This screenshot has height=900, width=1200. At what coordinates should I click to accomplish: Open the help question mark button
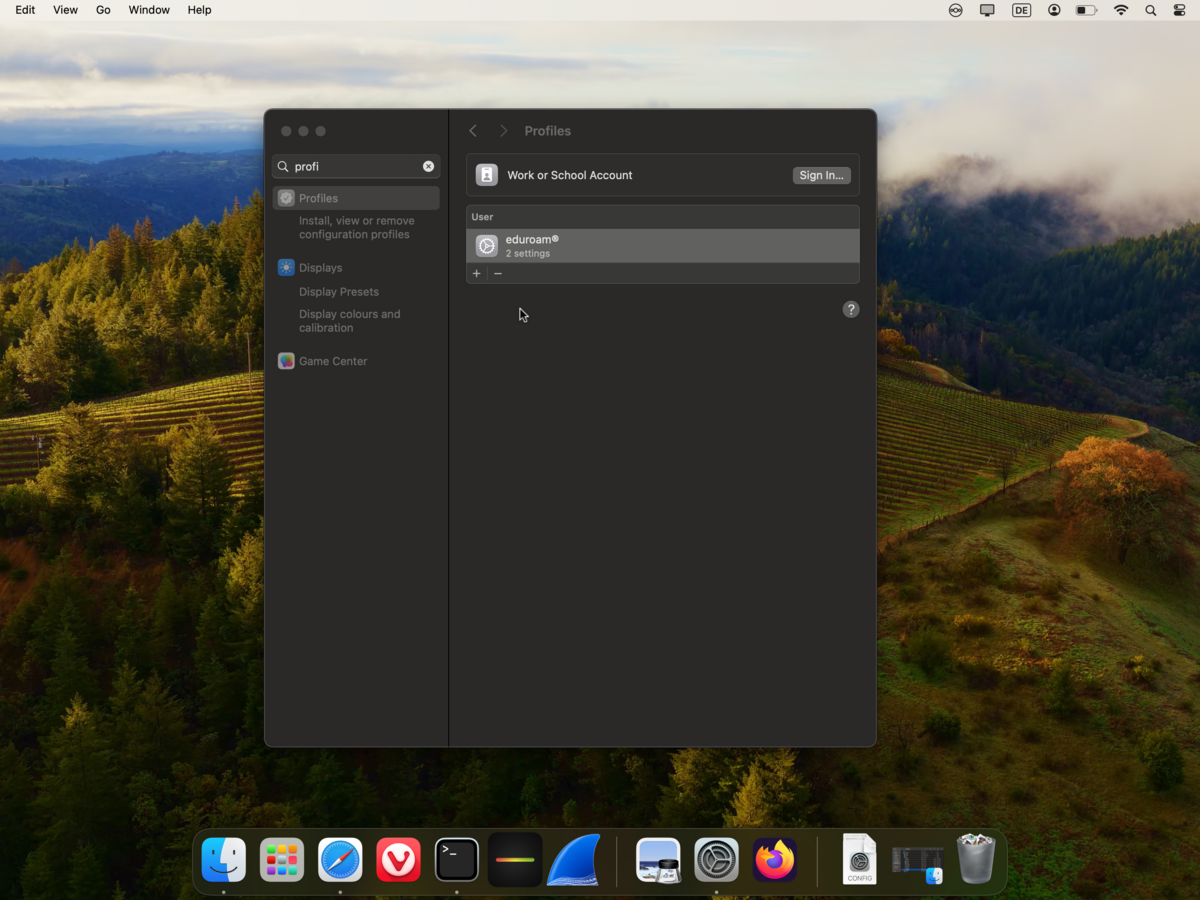coord(851,310)
